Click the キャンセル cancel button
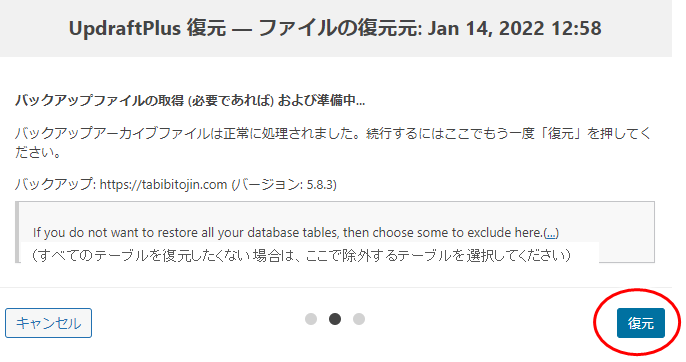Viewport: 686px width, 362px height. click(x=49, y=323)
